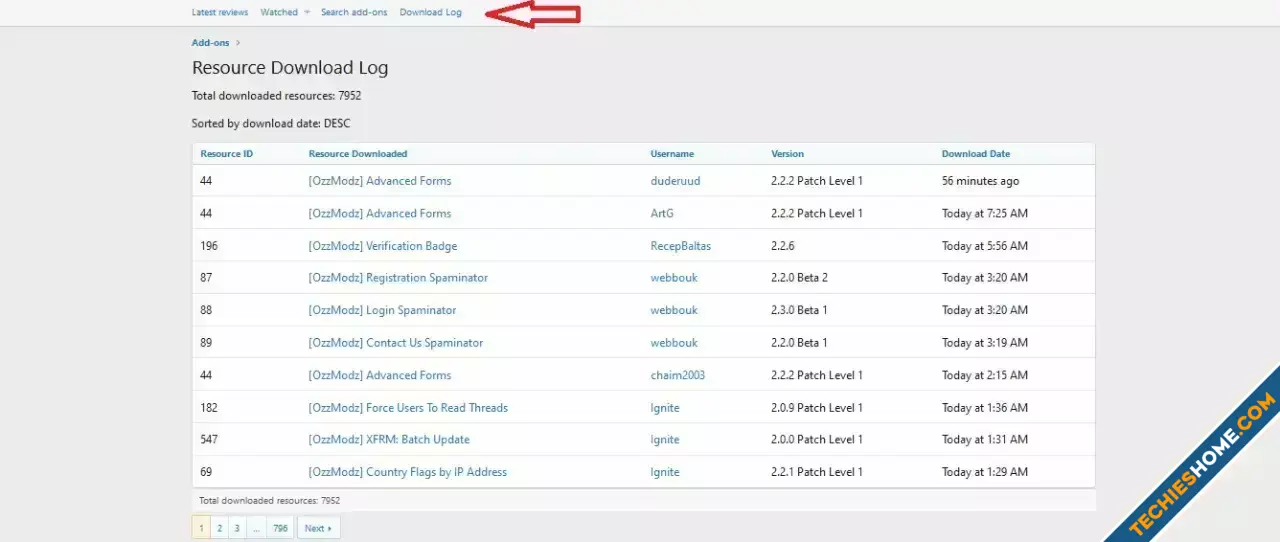View webbouk in Registration Spaminator row

tap(674, 278)
